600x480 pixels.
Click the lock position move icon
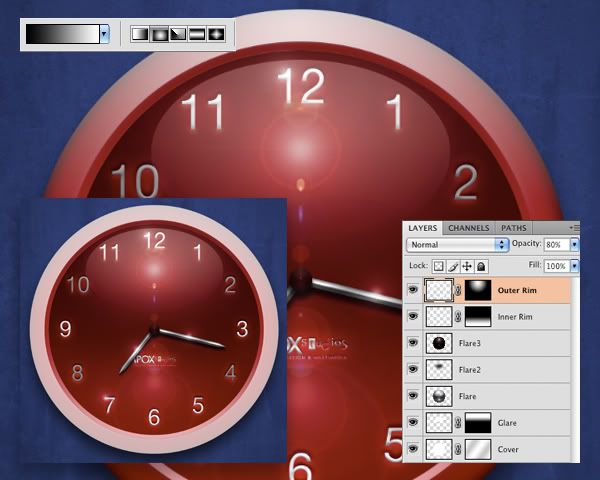(x=467, y=267)
